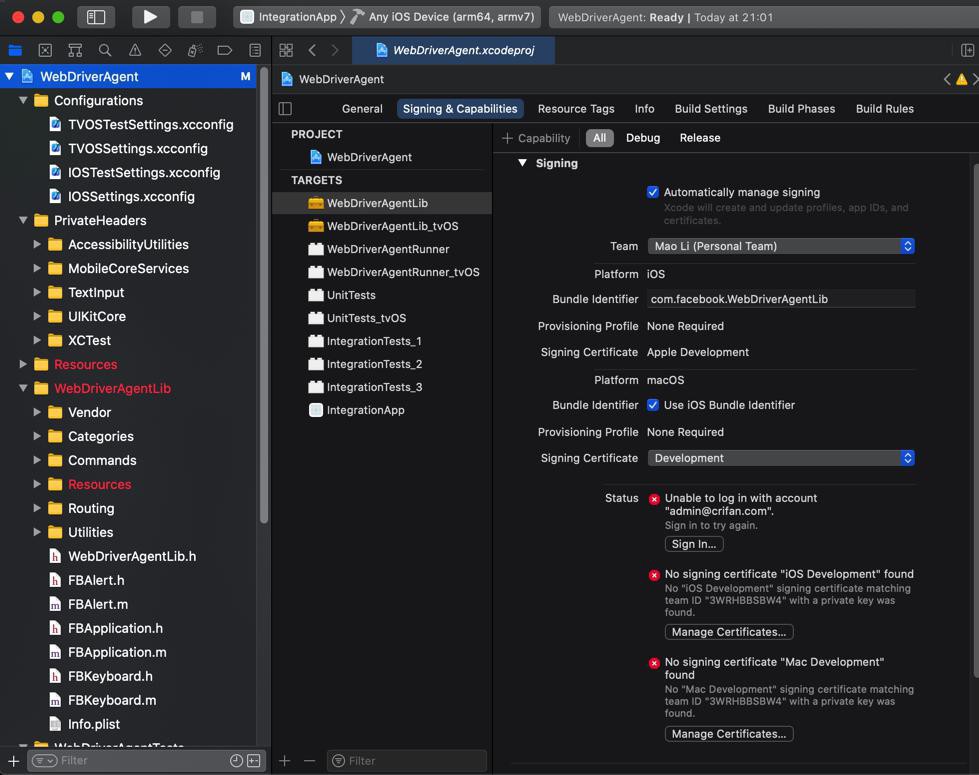Collapse the WebDriverAgent project root

click(9, 76)
